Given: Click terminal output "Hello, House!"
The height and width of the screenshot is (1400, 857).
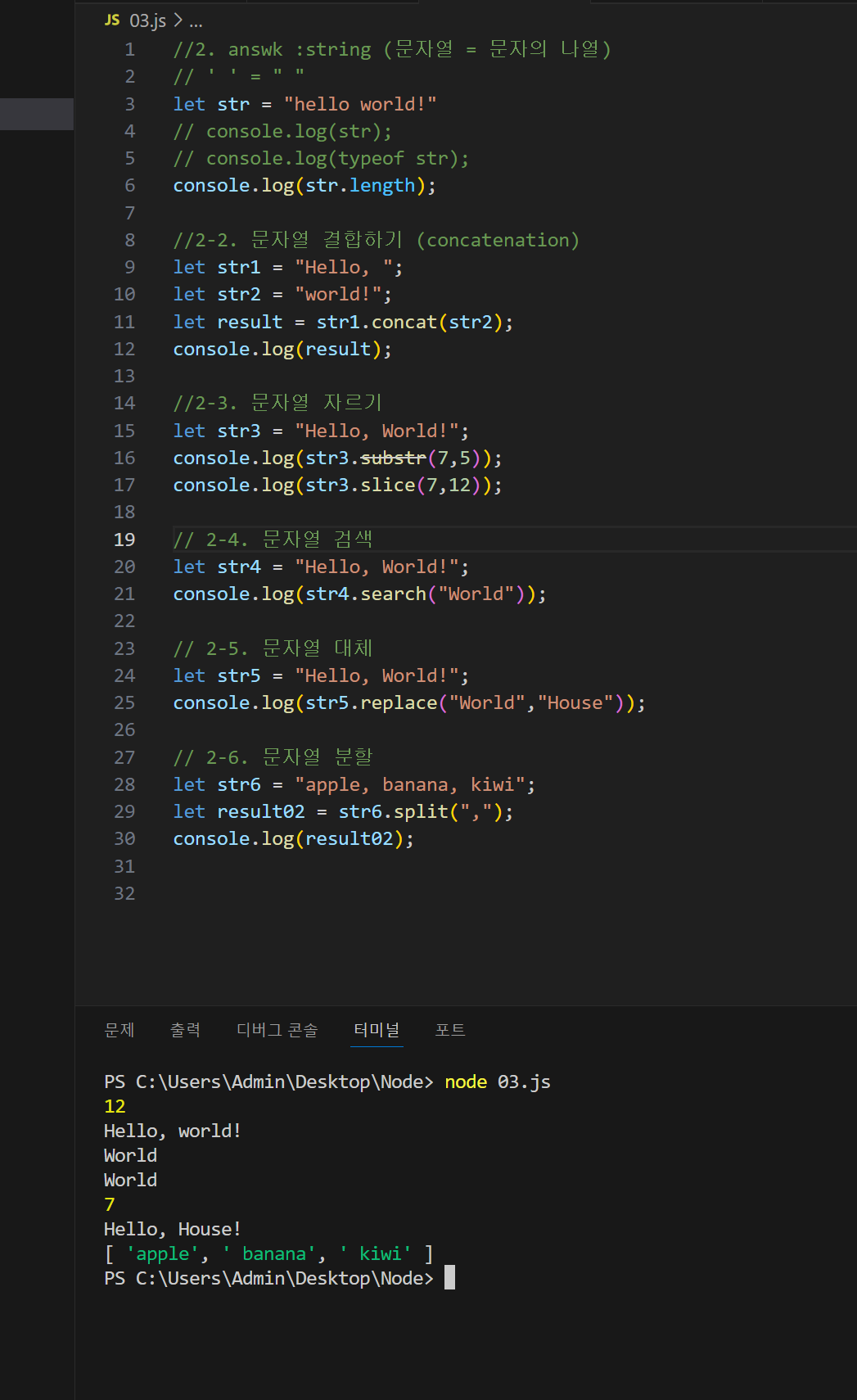Looking at the screenshot, I should [x=173, y=1229].
